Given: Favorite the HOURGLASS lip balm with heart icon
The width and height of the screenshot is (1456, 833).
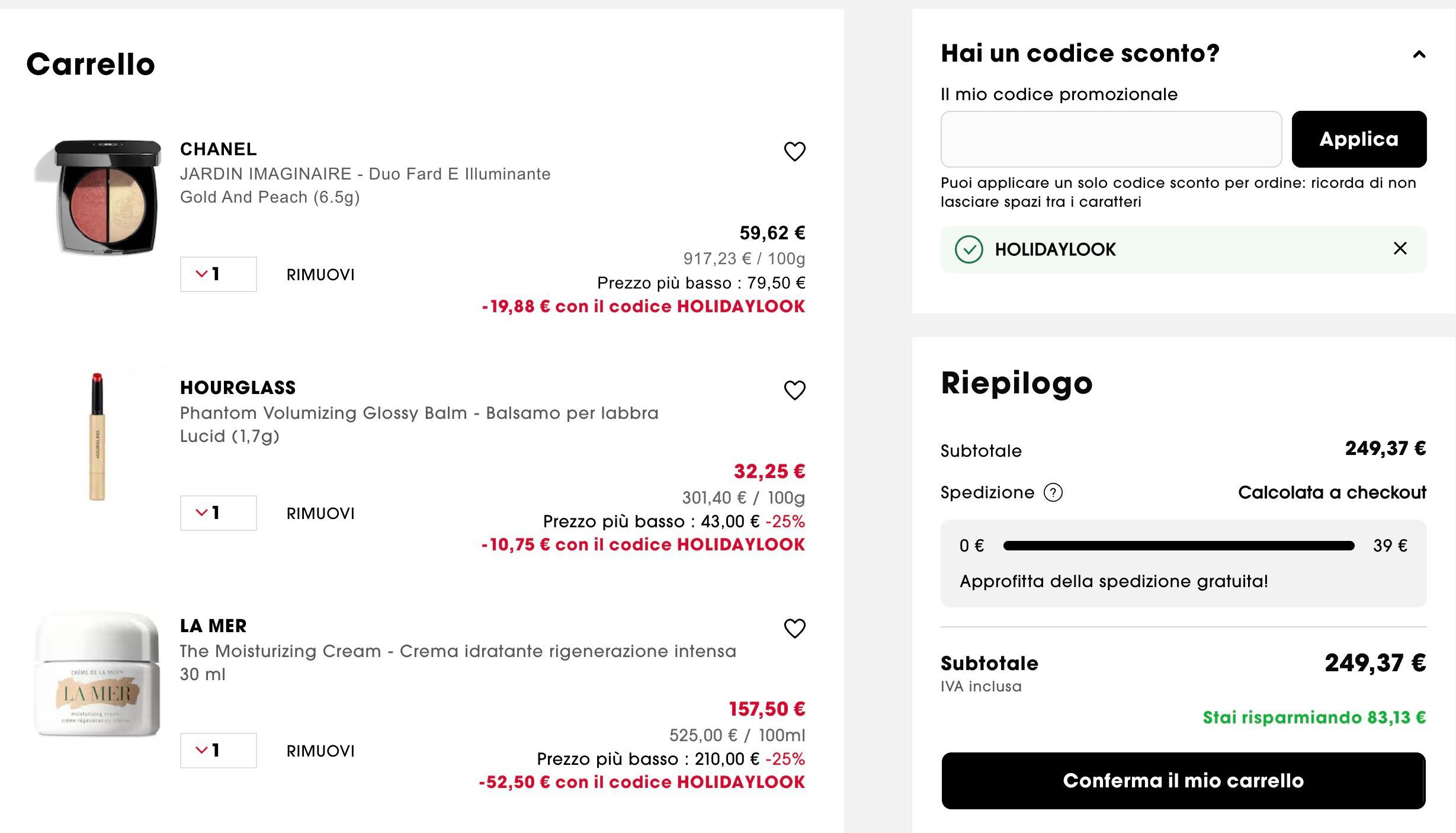Looking at the screenshot, I should click(794, 390).
